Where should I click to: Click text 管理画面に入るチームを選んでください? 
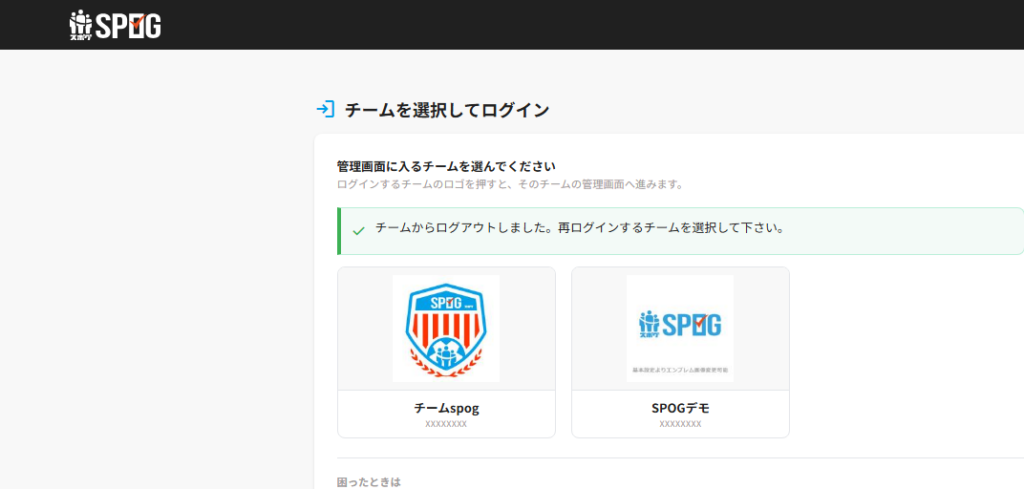[446, 166]
